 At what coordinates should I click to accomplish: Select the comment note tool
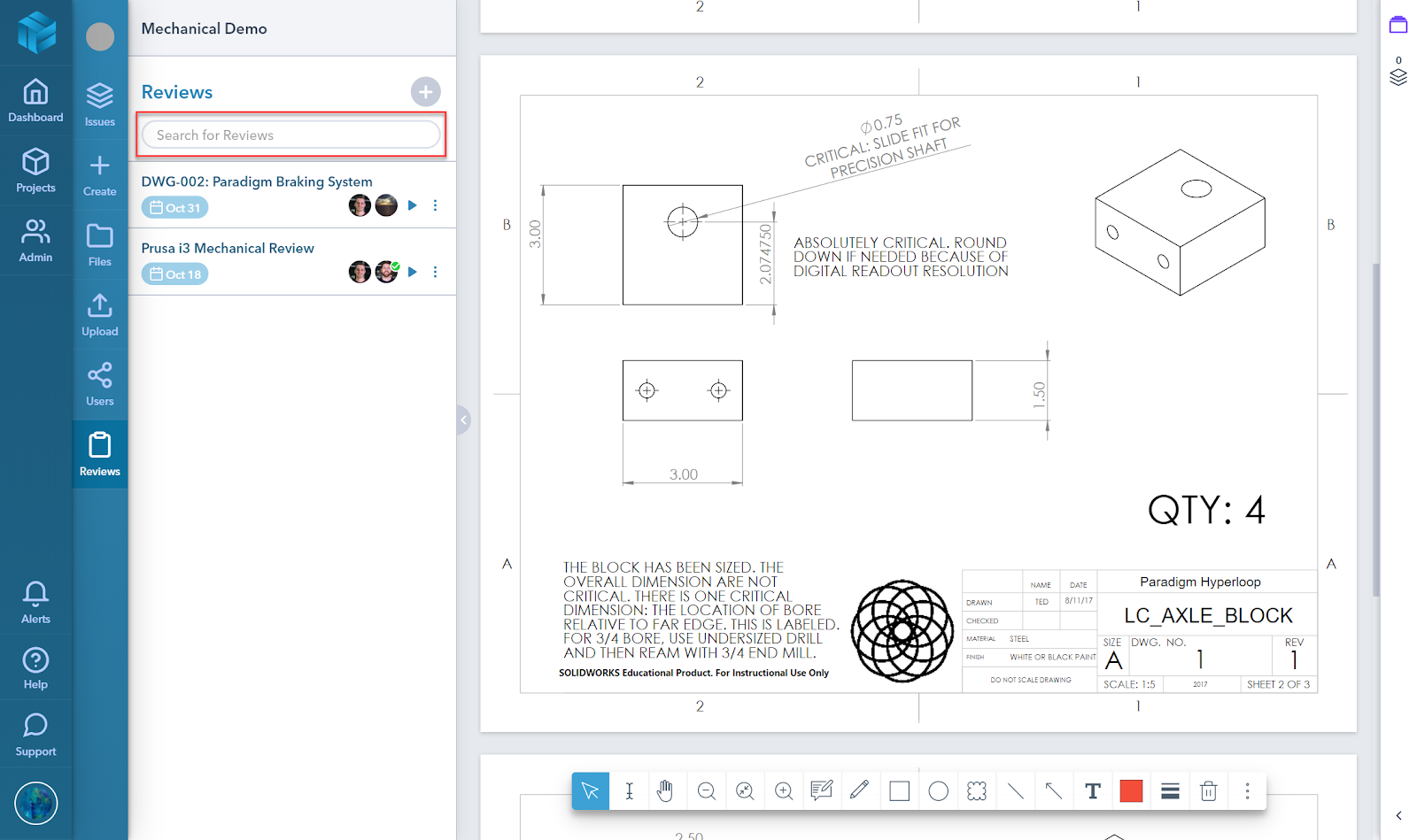tap(822, 790)
